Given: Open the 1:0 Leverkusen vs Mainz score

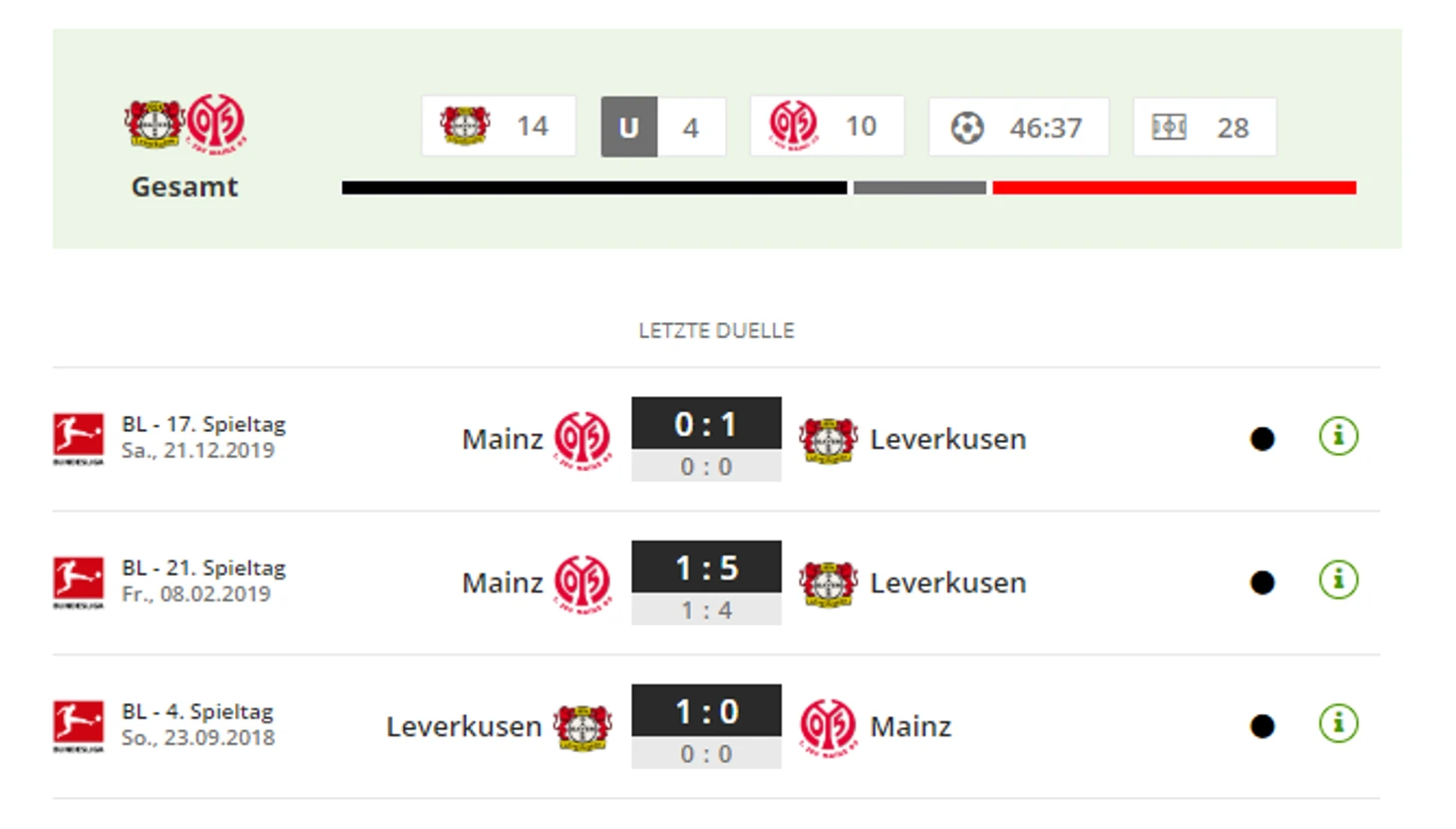Looking at the screenshot, I should point(706,711).
